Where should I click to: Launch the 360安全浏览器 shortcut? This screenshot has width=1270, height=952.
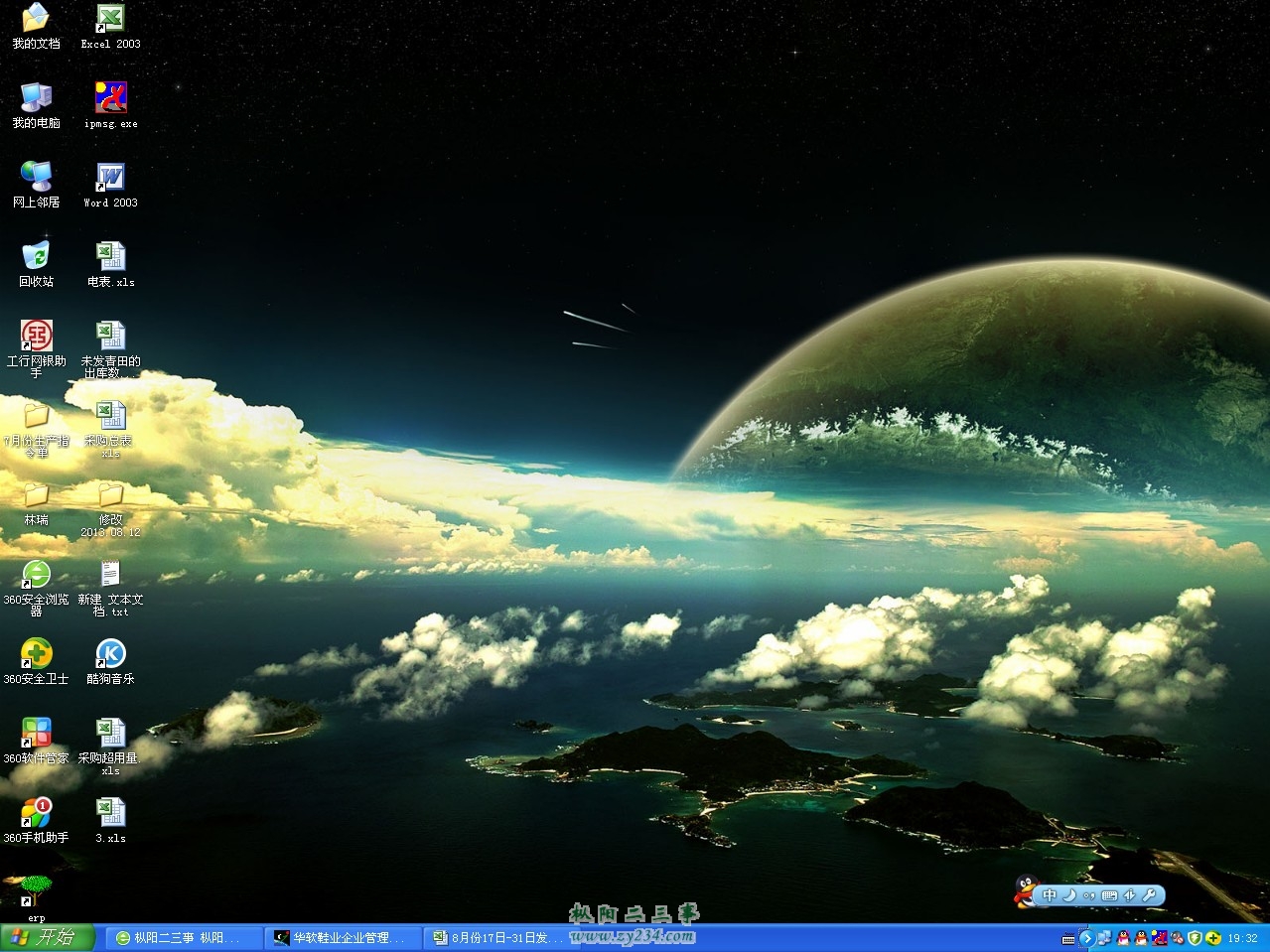tap(36, 588)
